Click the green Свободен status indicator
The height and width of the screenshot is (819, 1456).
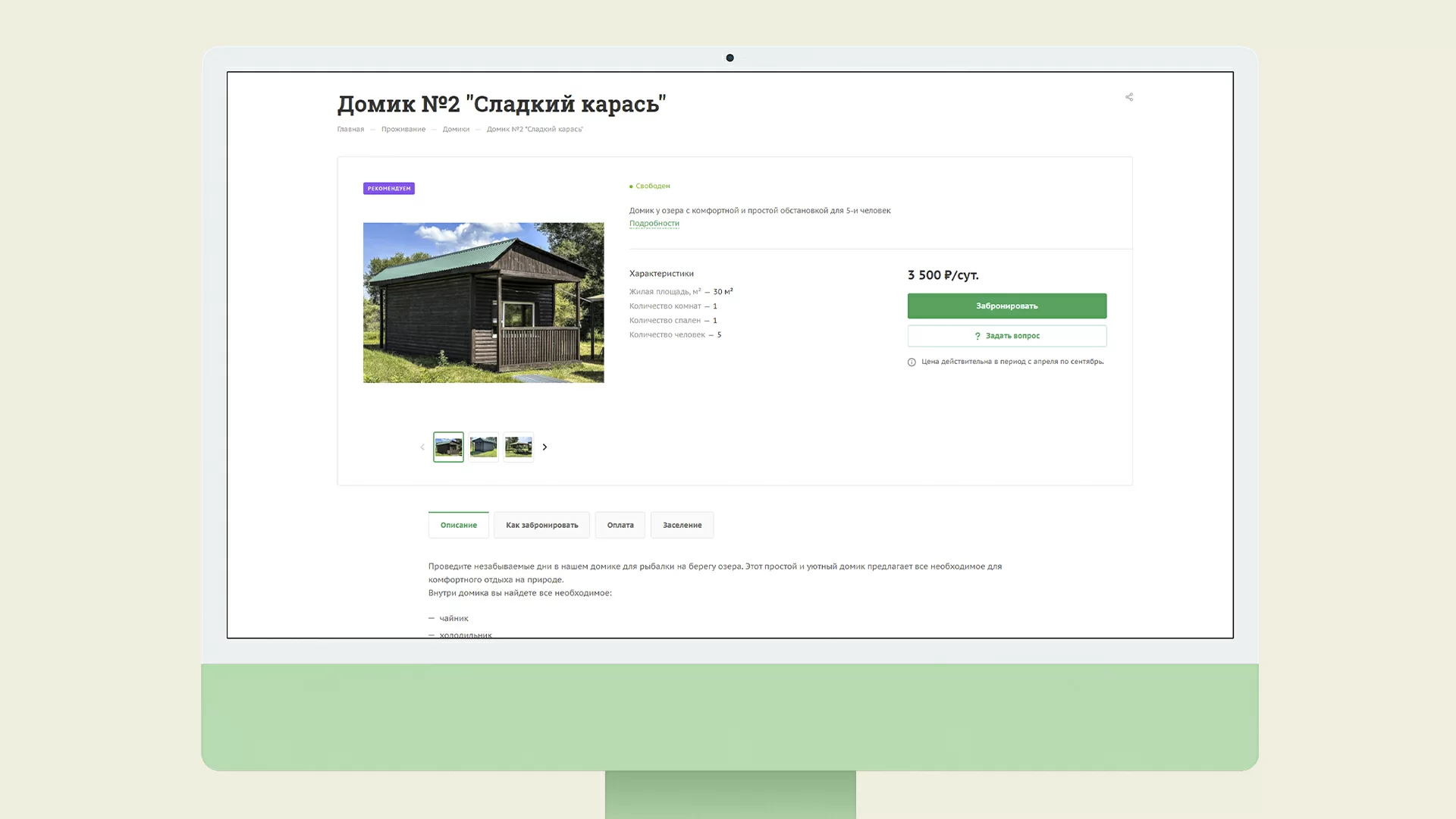[650, 187]
